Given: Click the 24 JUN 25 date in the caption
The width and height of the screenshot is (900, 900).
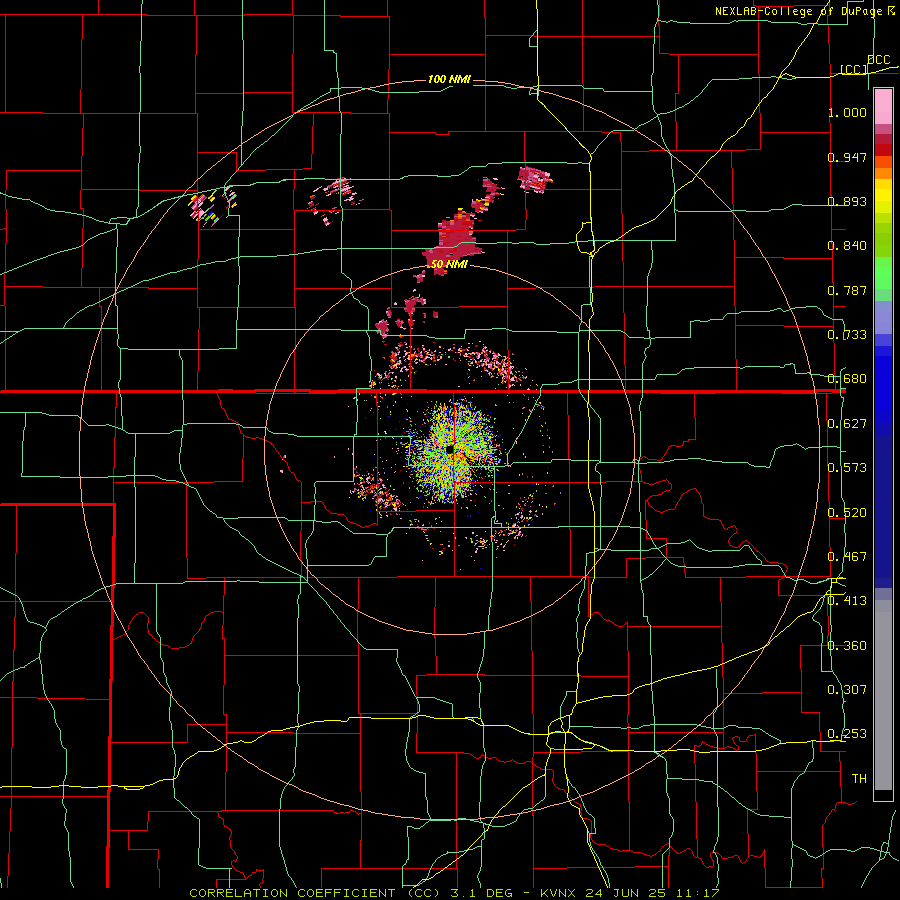Looking at the screenshot, I should click(628, 893).
